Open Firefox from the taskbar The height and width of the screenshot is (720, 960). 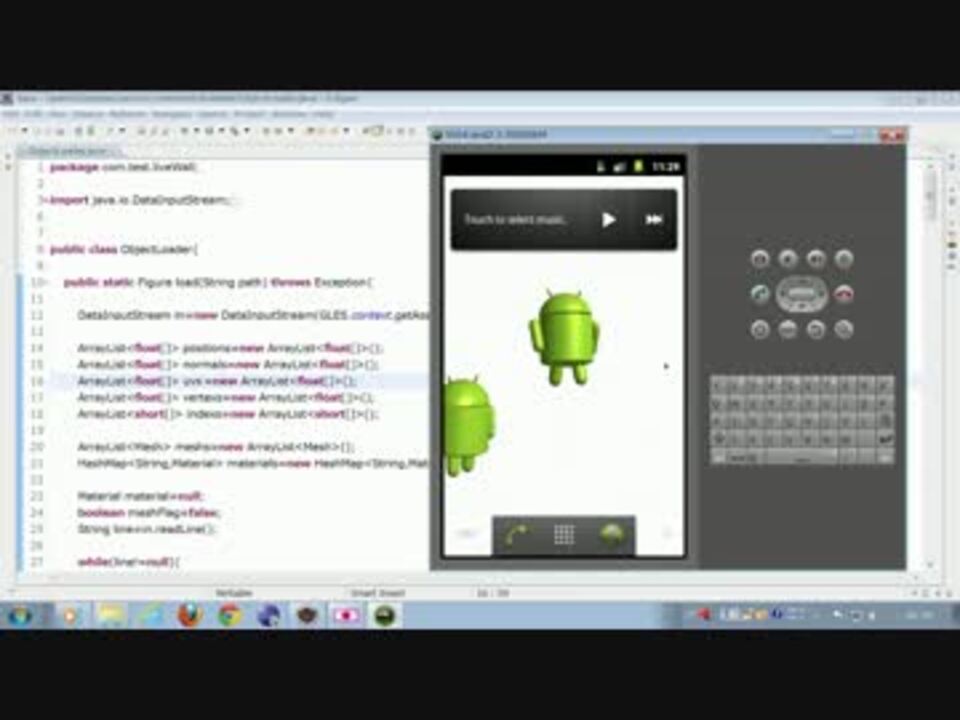tap(190, 615)
